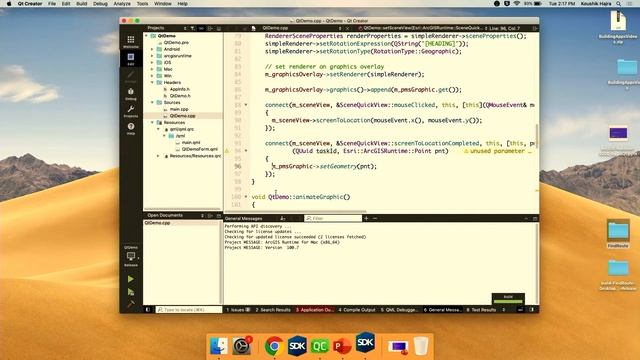Open the Help mode in sidebar
The width and height of the screenshot is (640, 360).
click(x=131, y=129)
